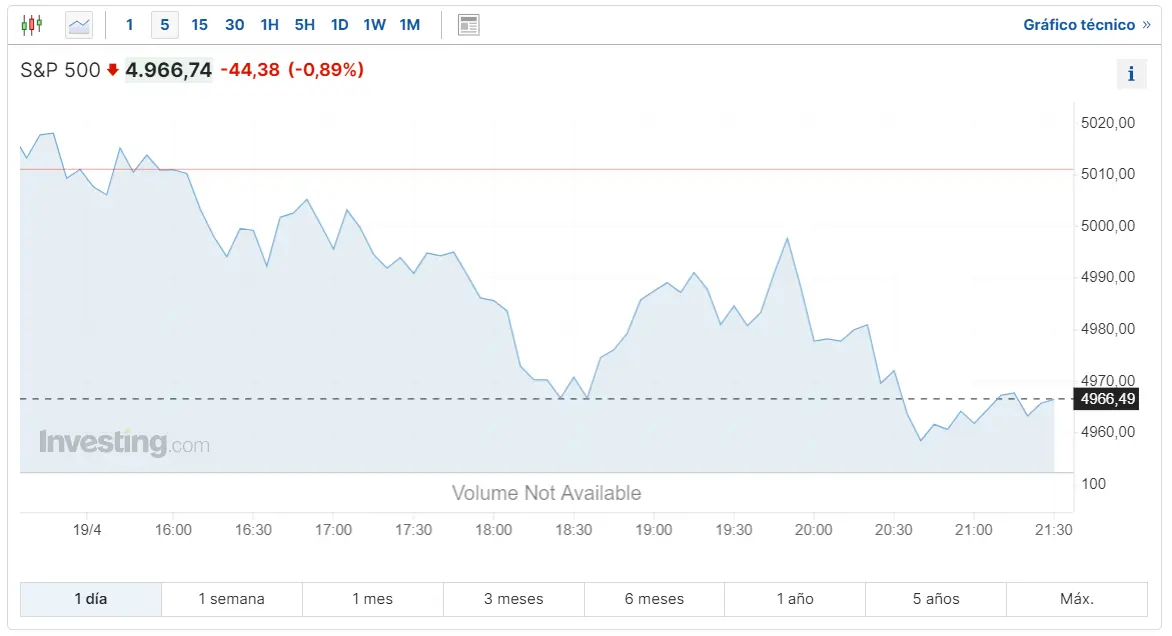Select the 1-minute interval
Screen dimensions: 1172x636
pyautogui.click(x=129, y=24)
